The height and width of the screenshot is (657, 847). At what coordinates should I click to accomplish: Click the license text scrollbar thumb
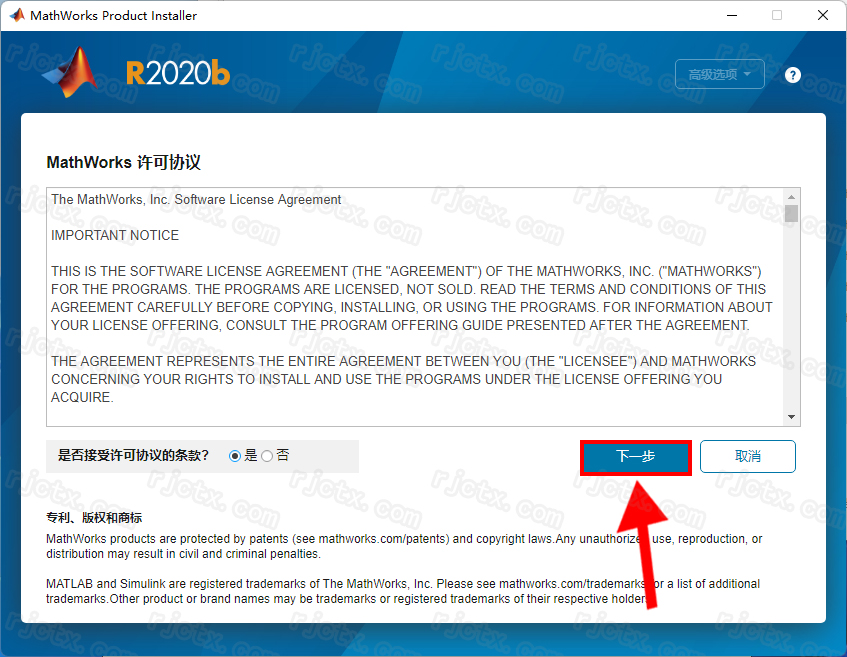click(x=792, y=213)
